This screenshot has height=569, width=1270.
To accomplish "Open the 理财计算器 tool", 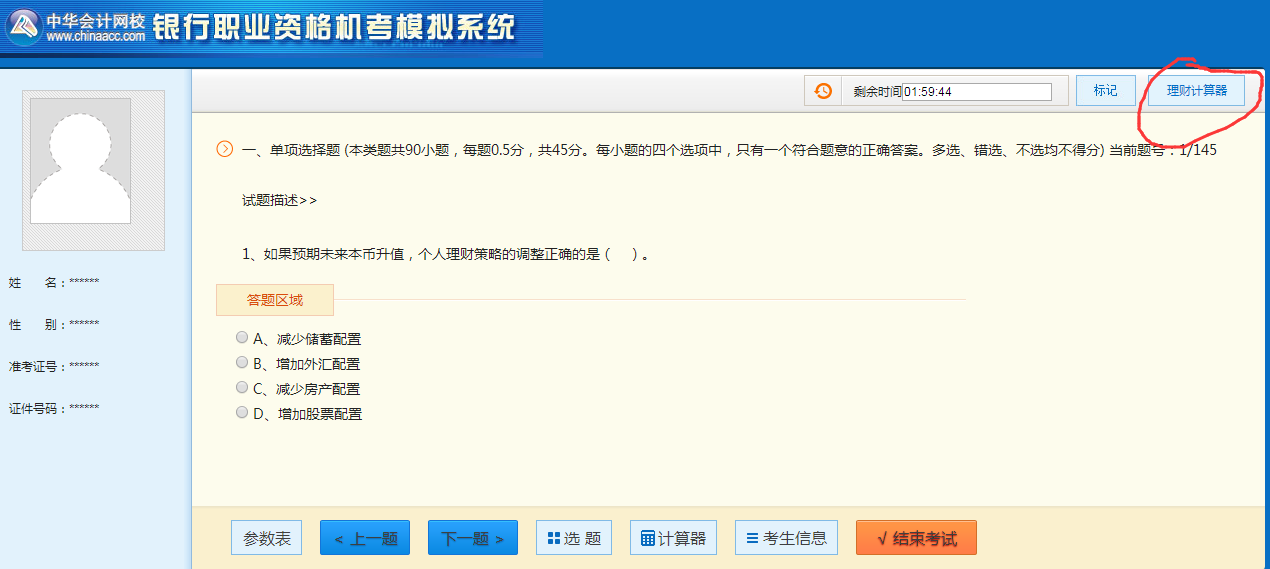I will [1196, 91].
